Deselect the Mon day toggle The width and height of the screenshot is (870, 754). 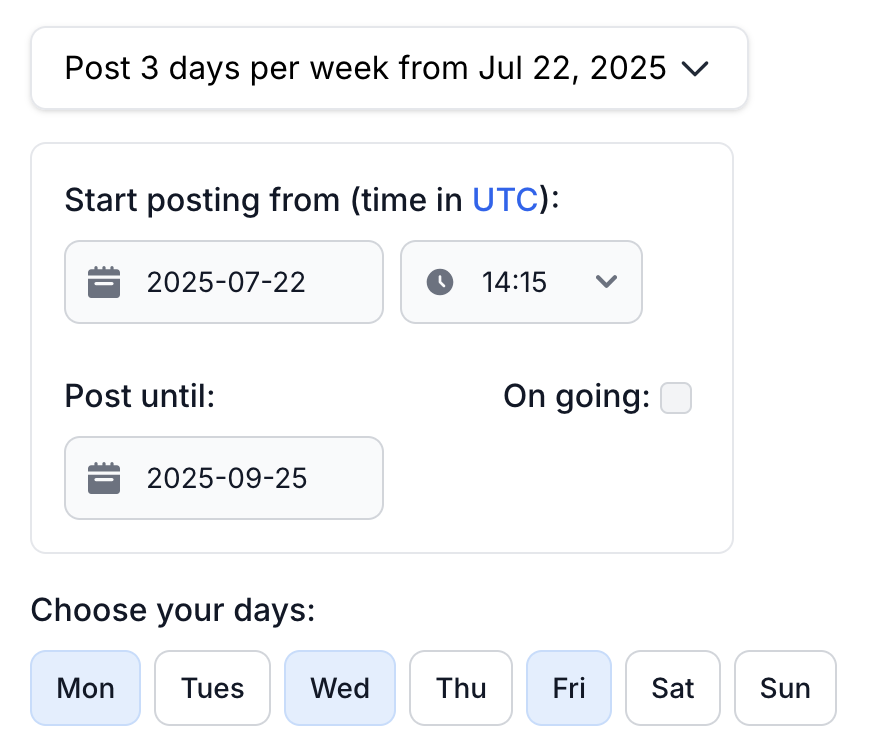[85, 688]
